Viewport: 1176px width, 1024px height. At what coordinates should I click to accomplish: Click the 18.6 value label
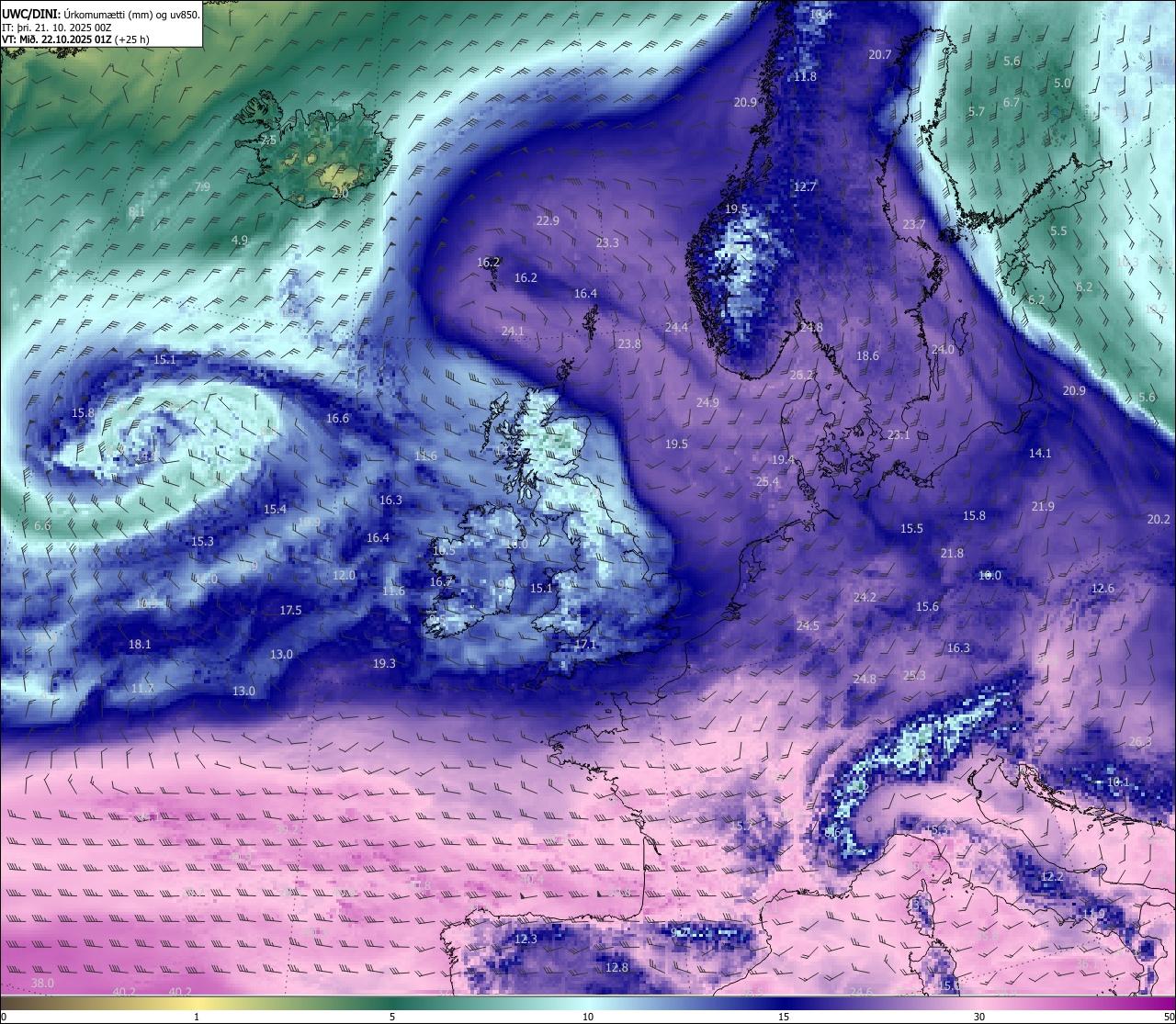click(867, 356)
